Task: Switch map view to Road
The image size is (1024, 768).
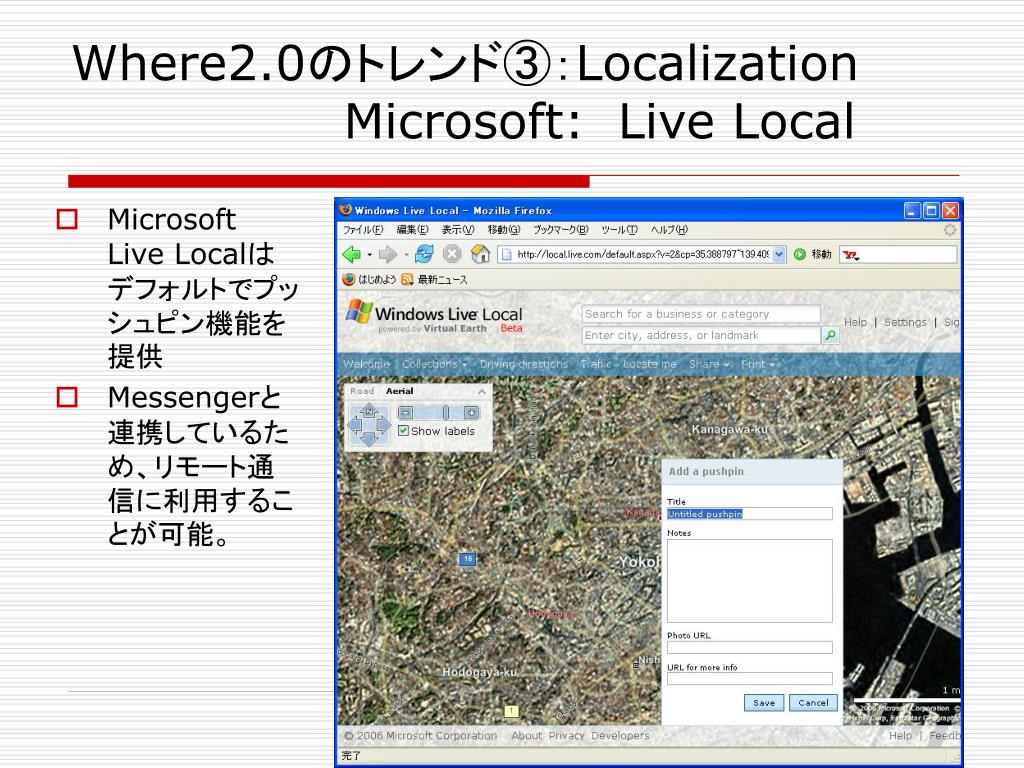Action: pyautogui.click(x=362, y=391)
